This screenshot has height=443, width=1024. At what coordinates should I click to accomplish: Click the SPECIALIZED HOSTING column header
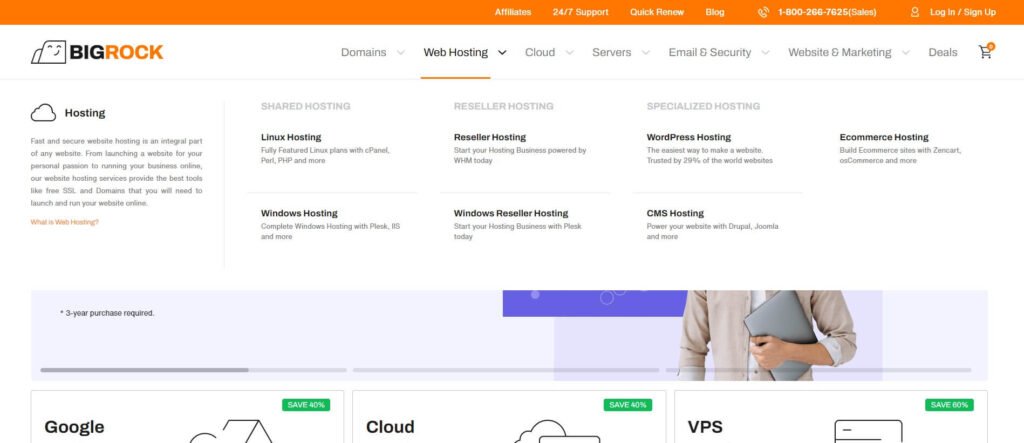703,106
